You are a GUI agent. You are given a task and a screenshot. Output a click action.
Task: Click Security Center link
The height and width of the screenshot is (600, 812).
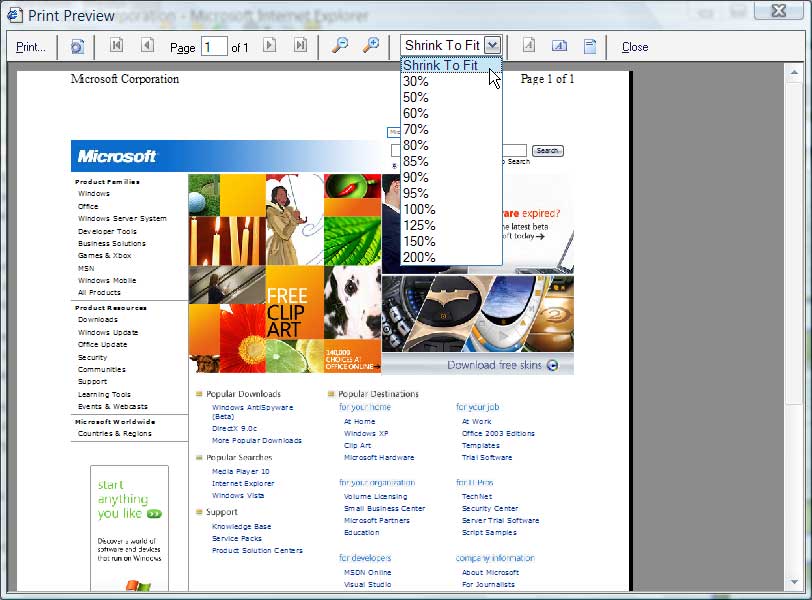490,508
